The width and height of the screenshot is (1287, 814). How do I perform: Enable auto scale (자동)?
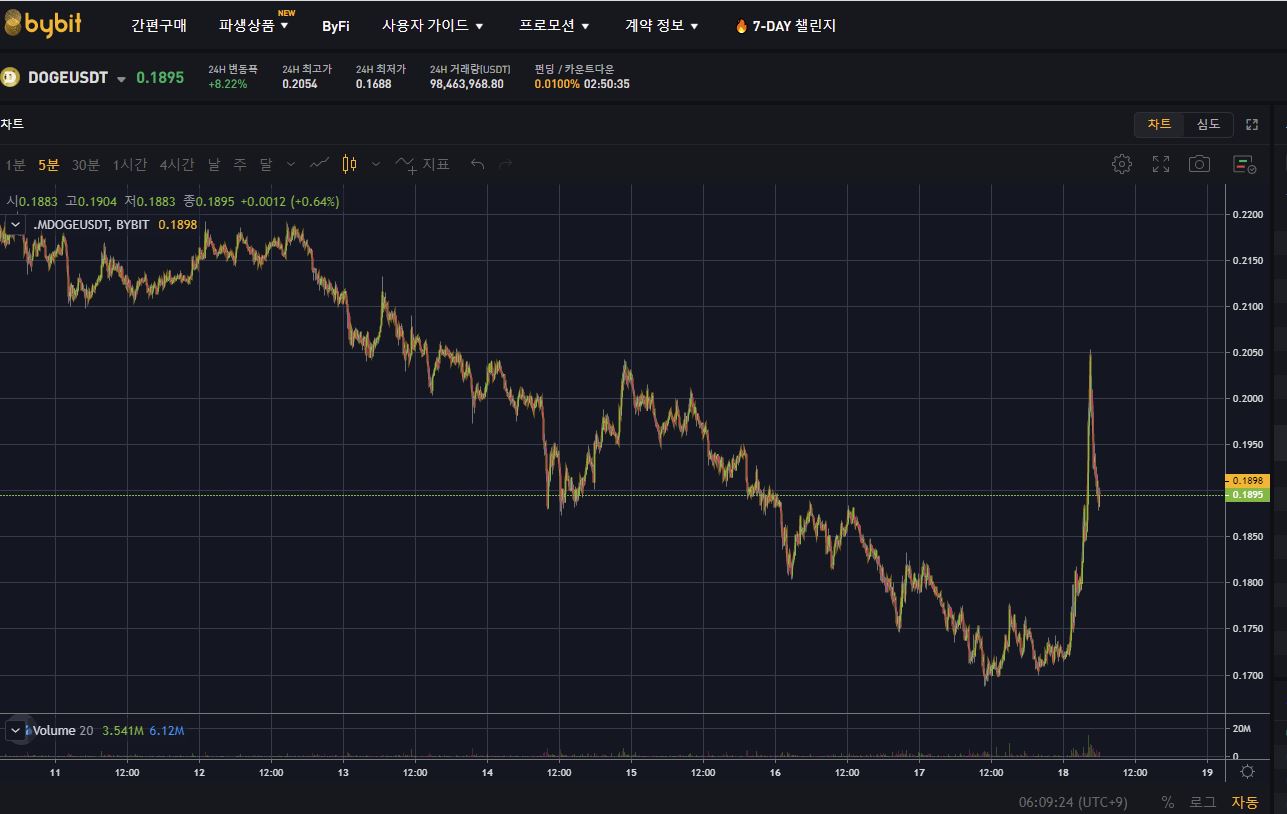pos(1245,802)
